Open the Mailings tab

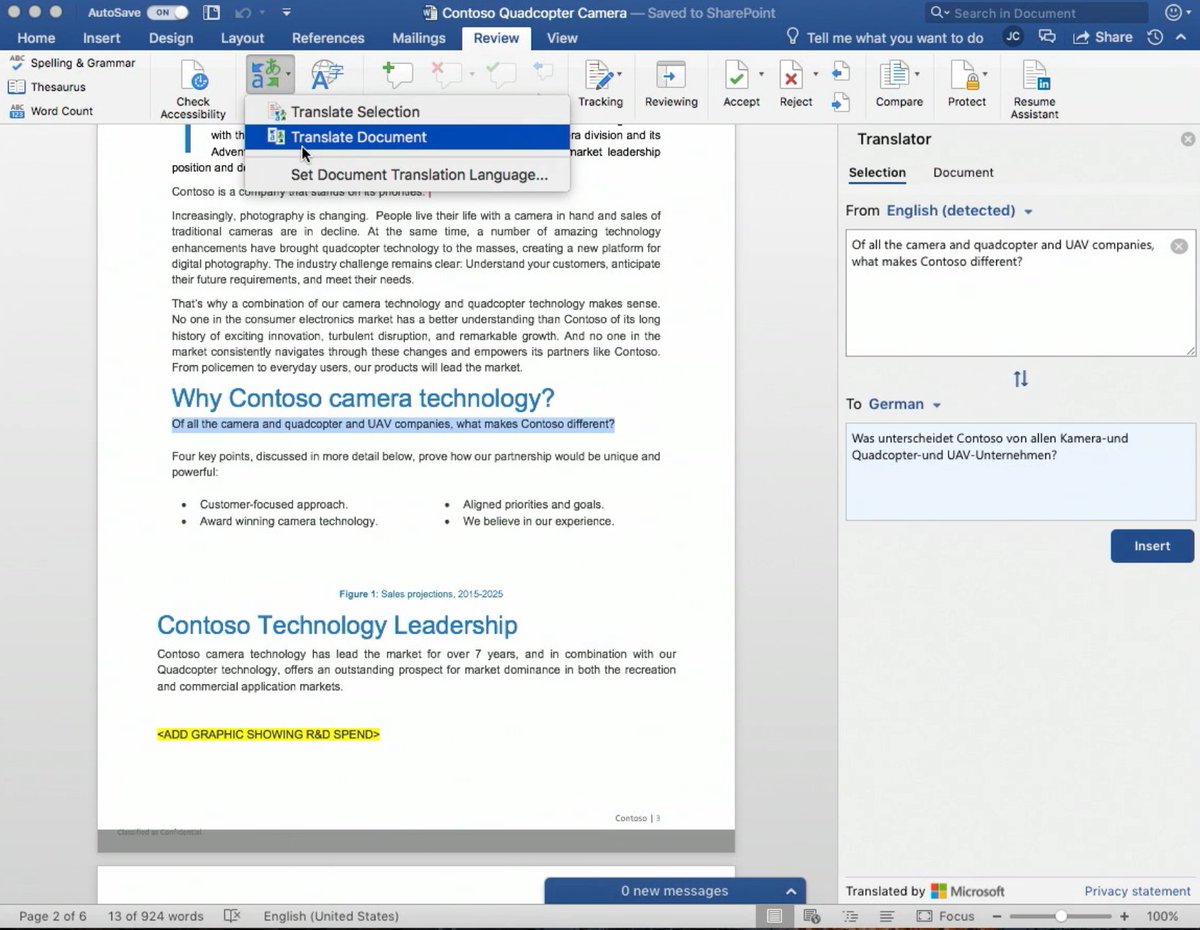click(418, 38)
